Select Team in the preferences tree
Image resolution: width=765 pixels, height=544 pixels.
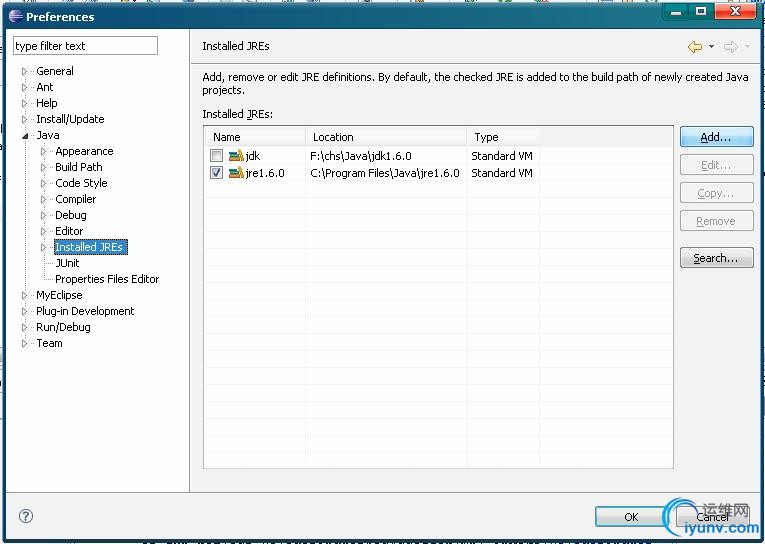click(49, 343)
